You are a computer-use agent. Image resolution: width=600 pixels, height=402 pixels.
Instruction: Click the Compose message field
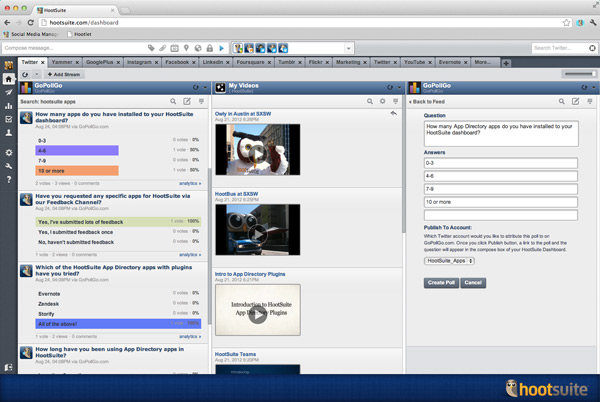pos(74,48)
